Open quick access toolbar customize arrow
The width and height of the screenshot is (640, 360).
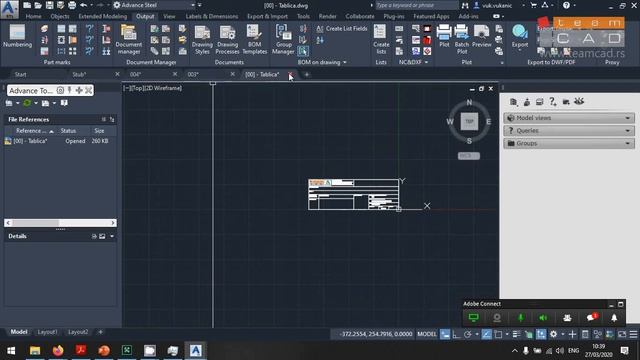click(200, 5)
